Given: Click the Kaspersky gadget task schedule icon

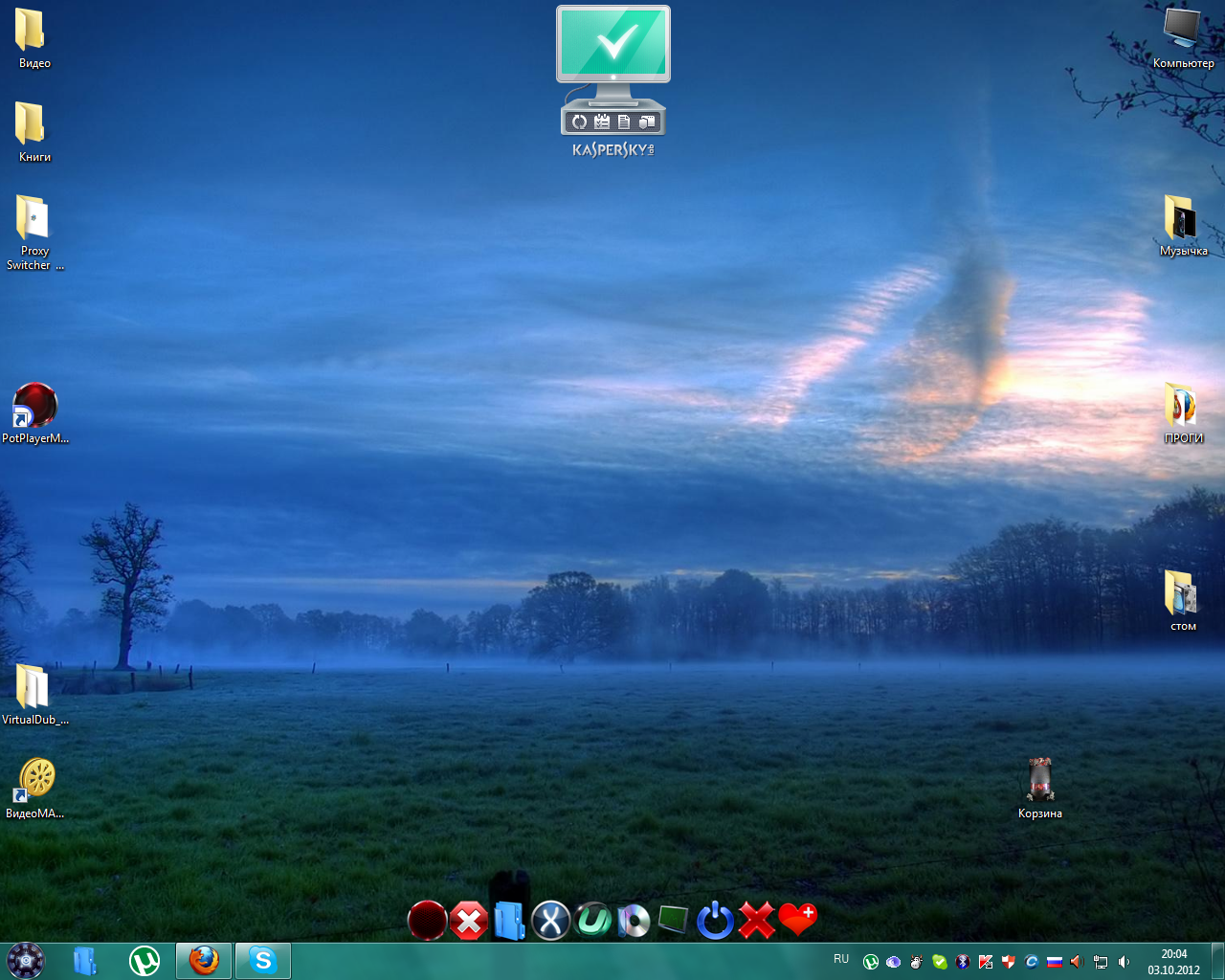Looking at the screenshot, I should [x=602, y=122].
